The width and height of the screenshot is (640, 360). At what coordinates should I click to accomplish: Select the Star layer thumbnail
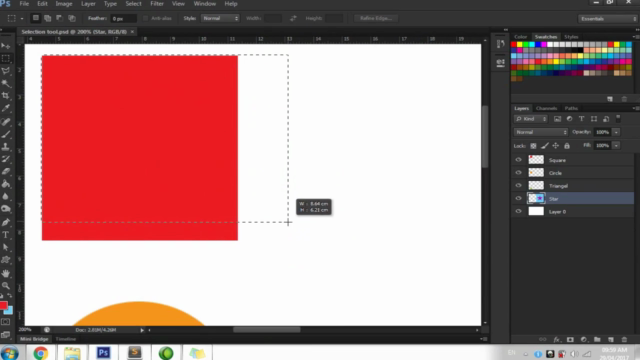click(x=536, y=198)
